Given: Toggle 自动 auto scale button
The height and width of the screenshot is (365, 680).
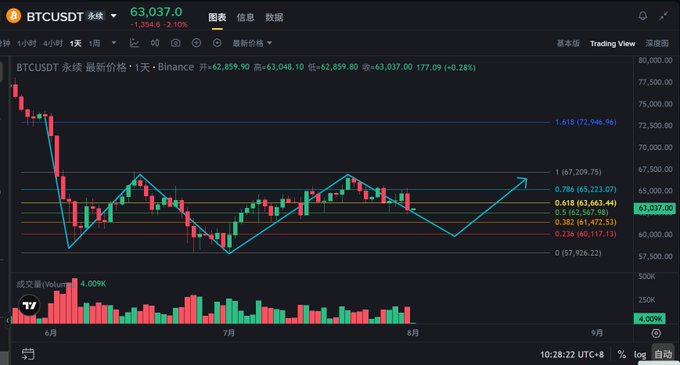Looking at the screenshot, I should 663,354.
